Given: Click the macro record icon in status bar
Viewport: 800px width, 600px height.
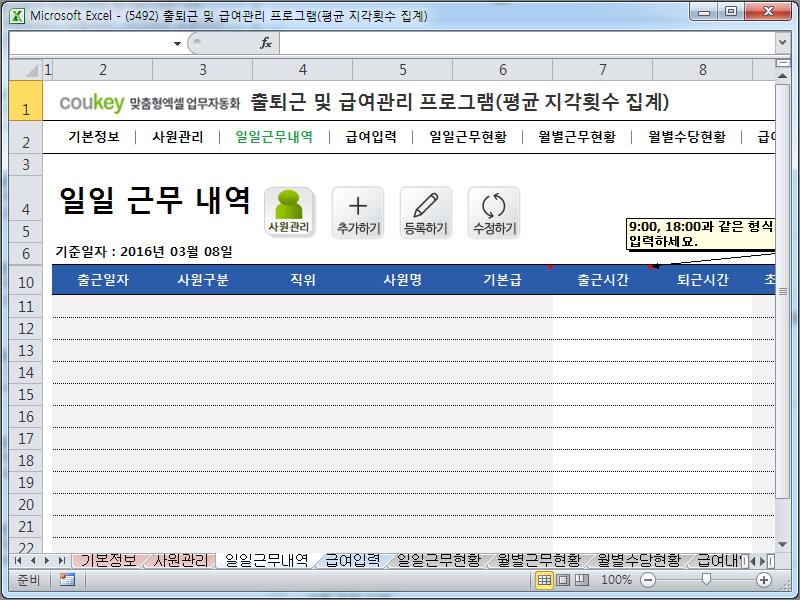Looking at the screenshot, I should tap(67, 580).
